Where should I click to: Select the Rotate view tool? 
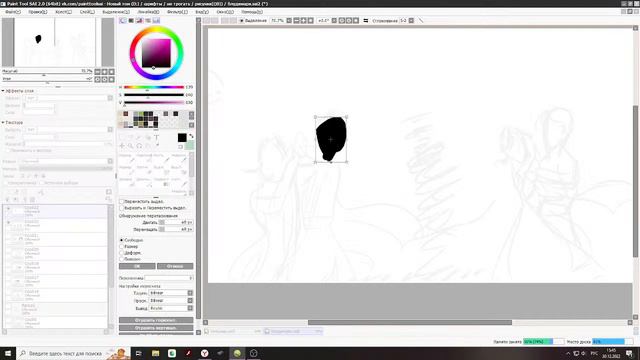(139, 146)
